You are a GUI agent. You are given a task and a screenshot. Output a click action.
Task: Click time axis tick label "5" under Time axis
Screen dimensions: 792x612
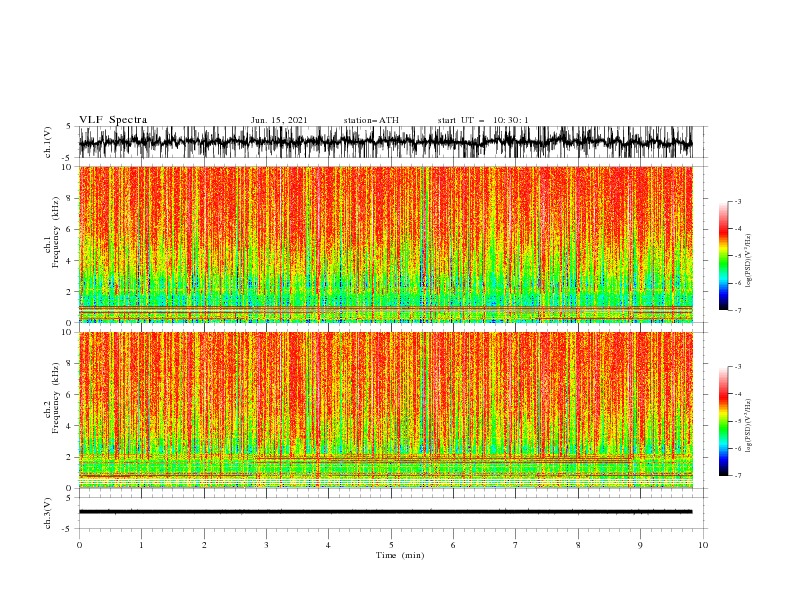point(391,545)
